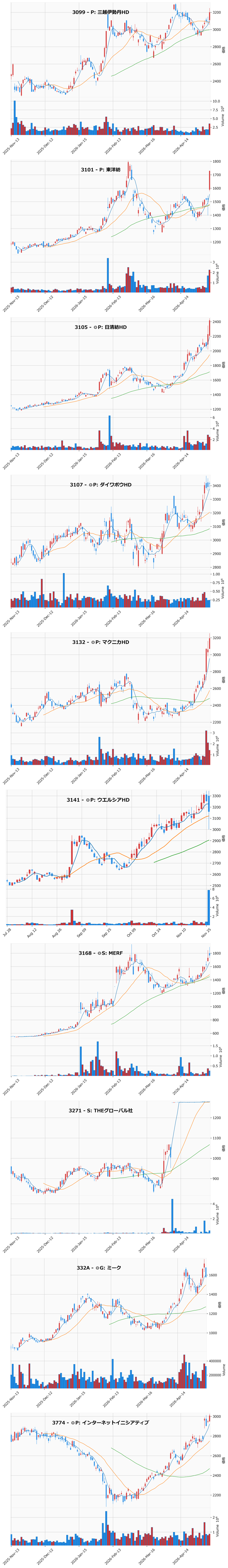Click the chart title 3168 - ◎S: MERF
The width and height of the screenshot is (228, 1568).
tap(101, 953)
